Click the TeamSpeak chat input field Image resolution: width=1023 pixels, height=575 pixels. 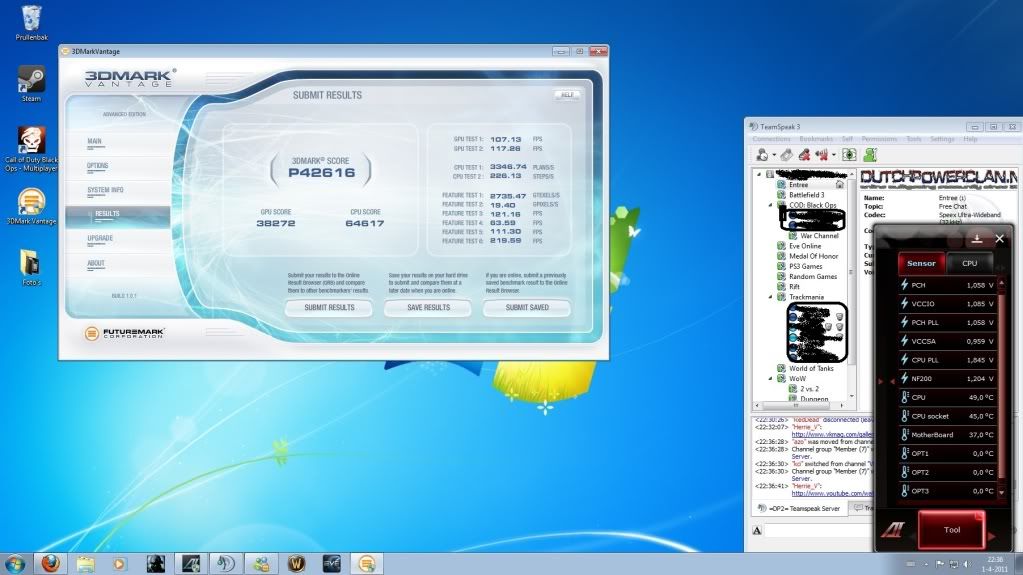coord(819,530)
